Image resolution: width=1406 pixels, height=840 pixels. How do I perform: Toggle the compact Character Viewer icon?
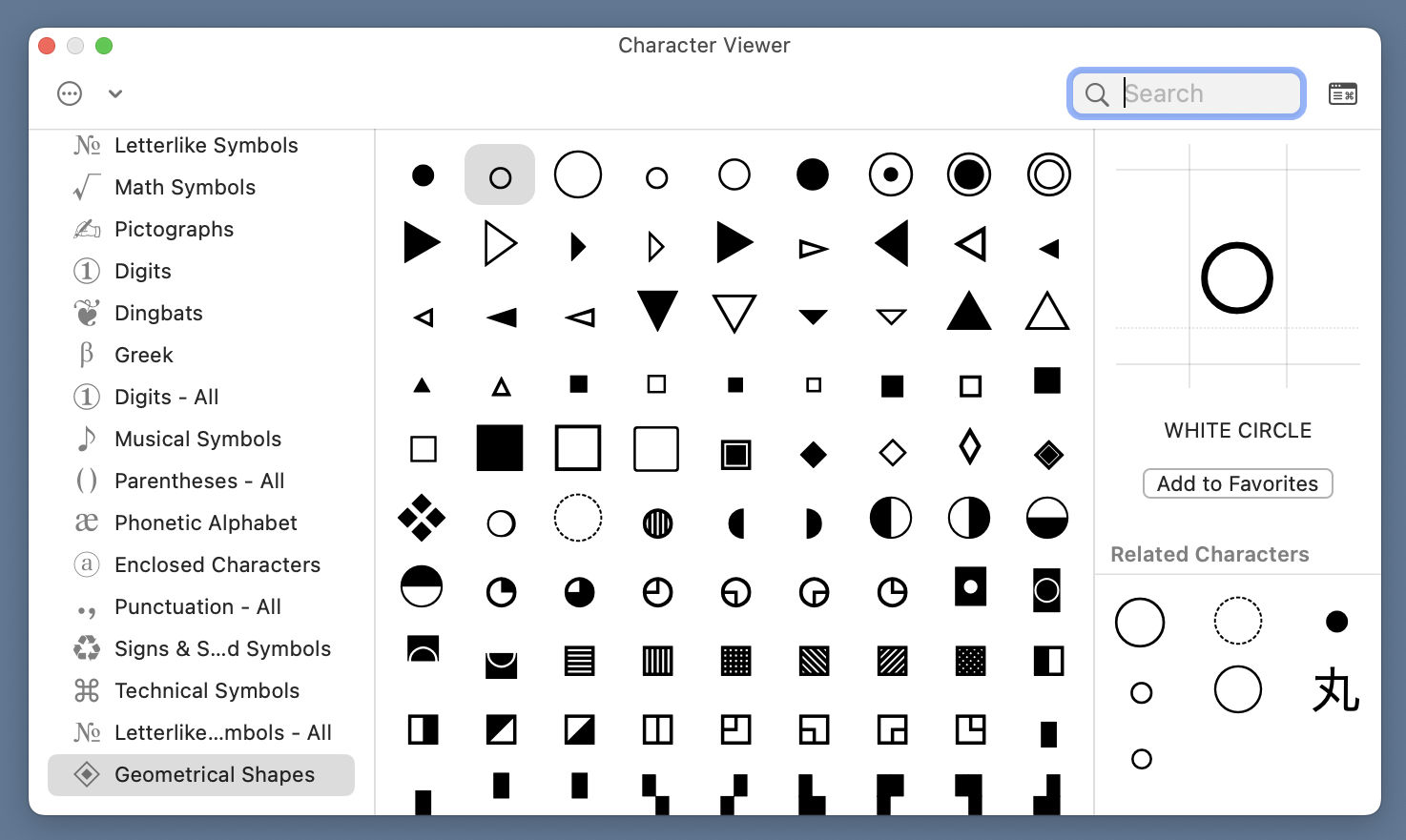point(1342,93)
